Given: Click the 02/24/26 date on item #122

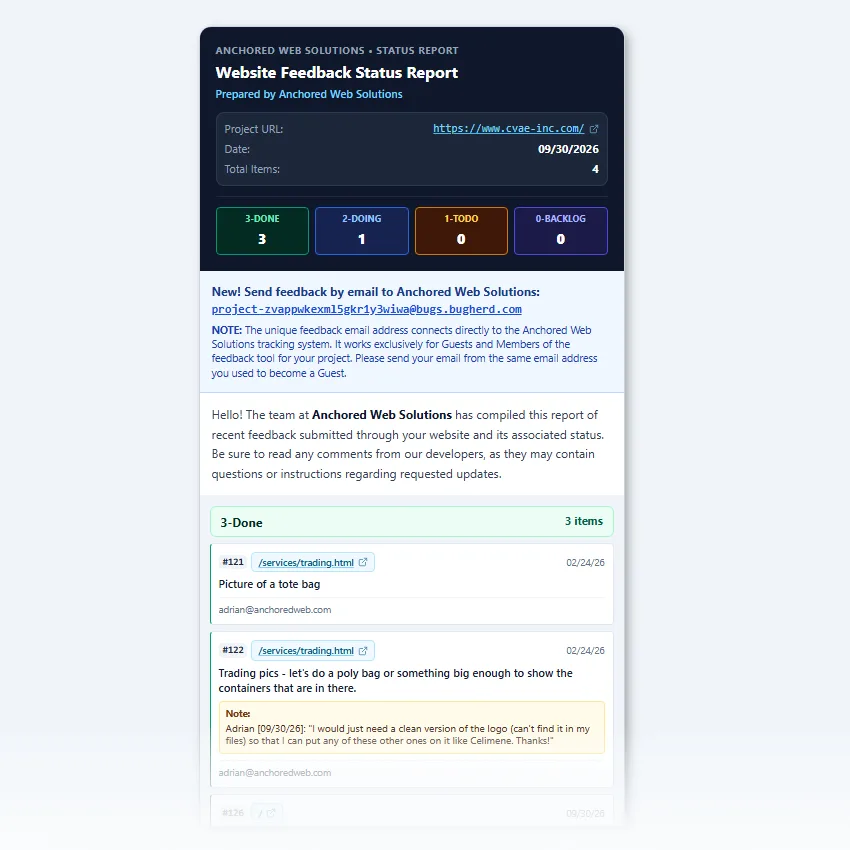Looking at the screenshot, I should (x=585, y=651).
